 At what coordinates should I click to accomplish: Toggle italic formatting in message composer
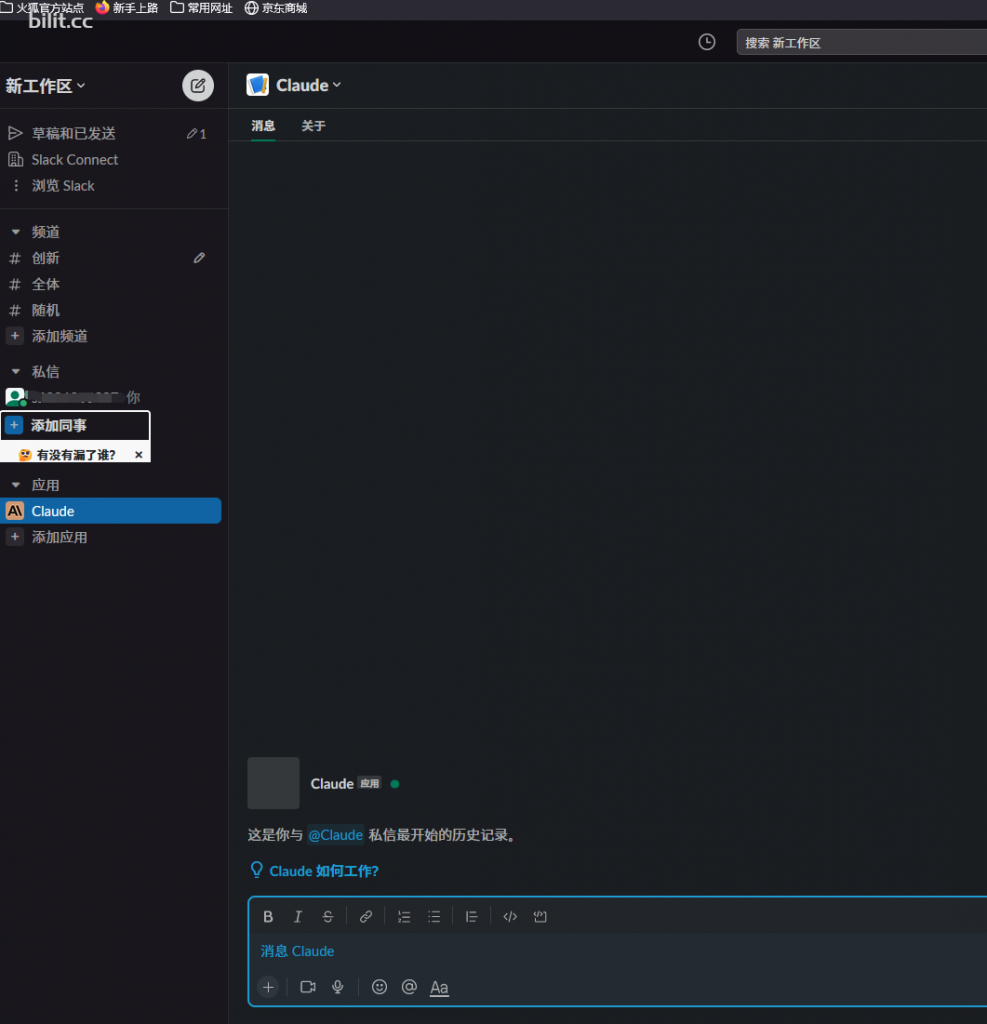(298, 916)
